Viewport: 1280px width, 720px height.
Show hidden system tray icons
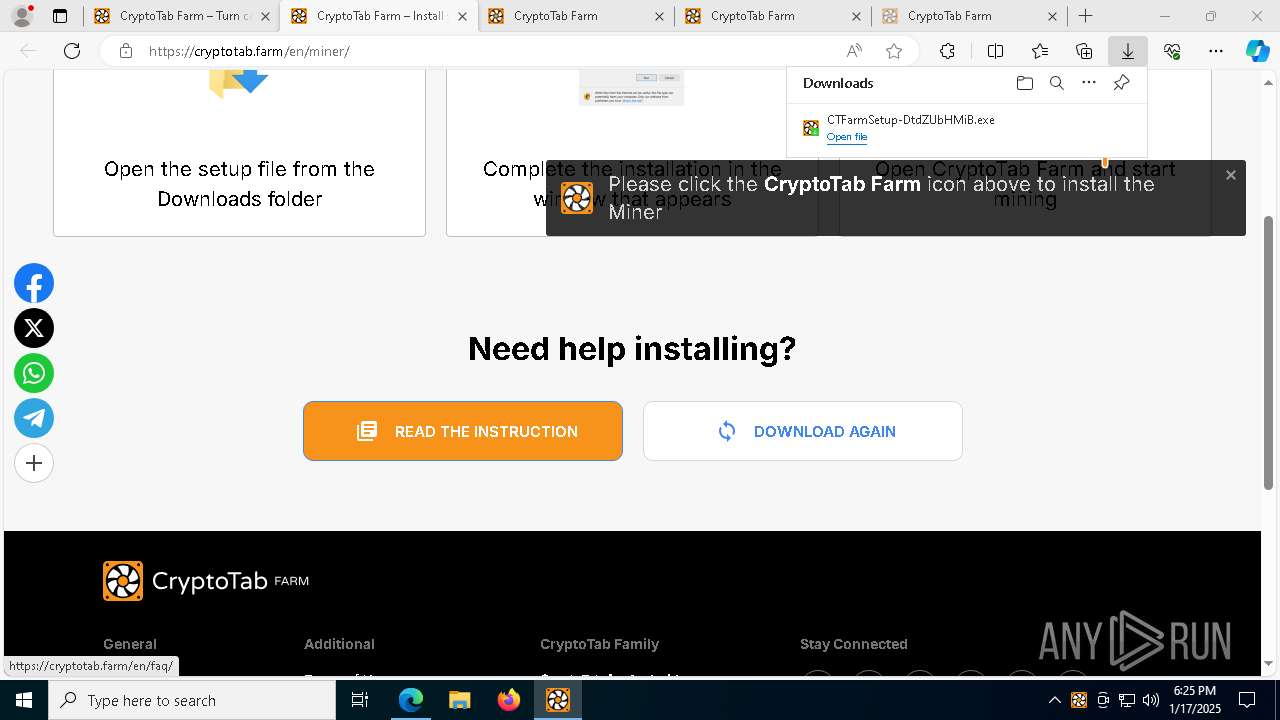click(1054, 700)
